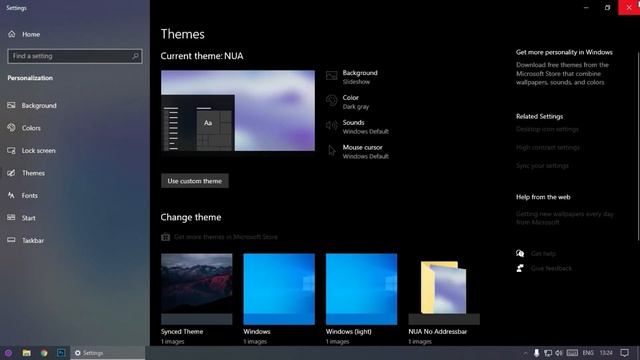Open High contrast settings link
The height and width of the screenshot is (360, 640).
(548, 147)
